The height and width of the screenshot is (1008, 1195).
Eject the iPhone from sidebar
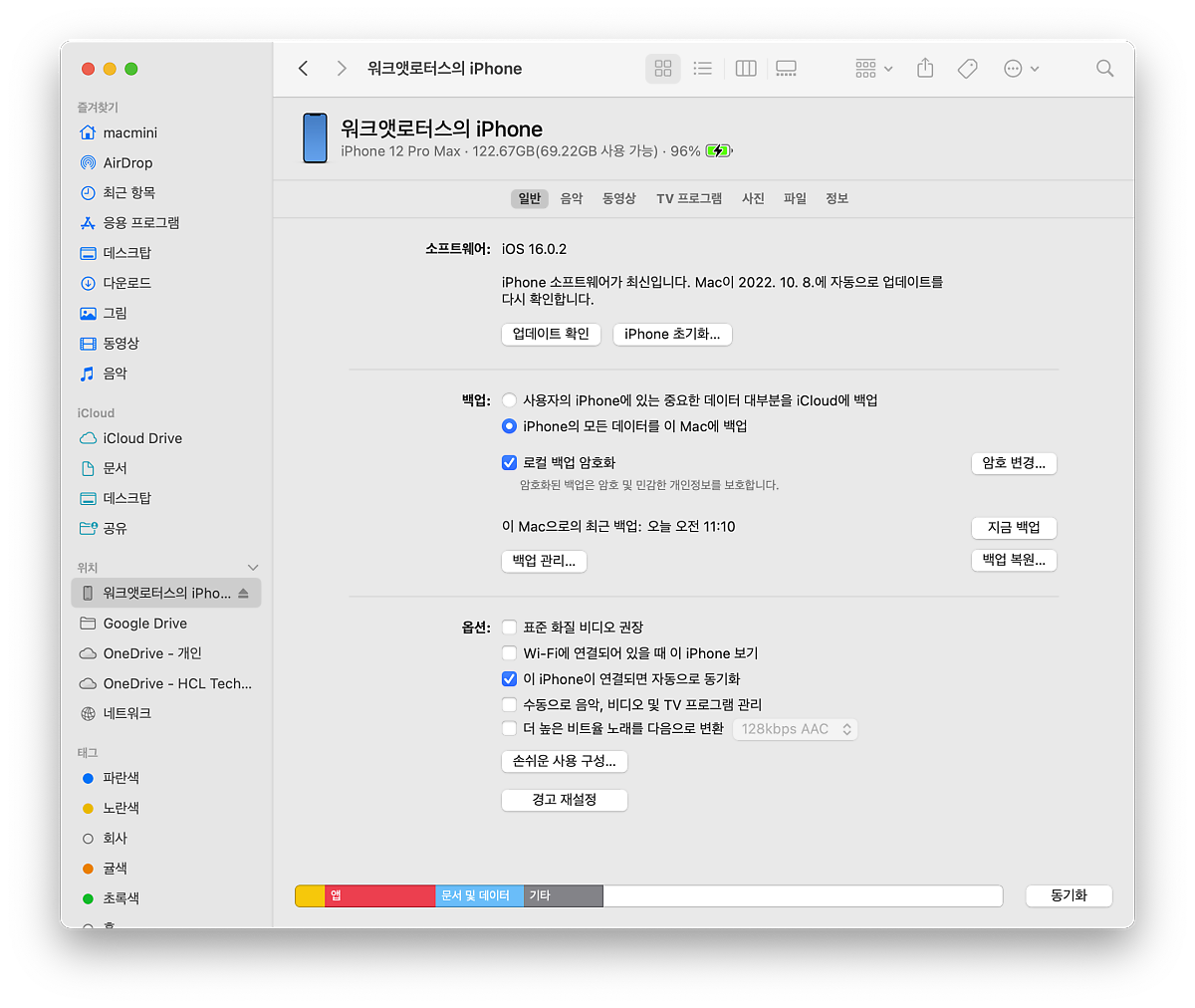click(x=243, y=593)
